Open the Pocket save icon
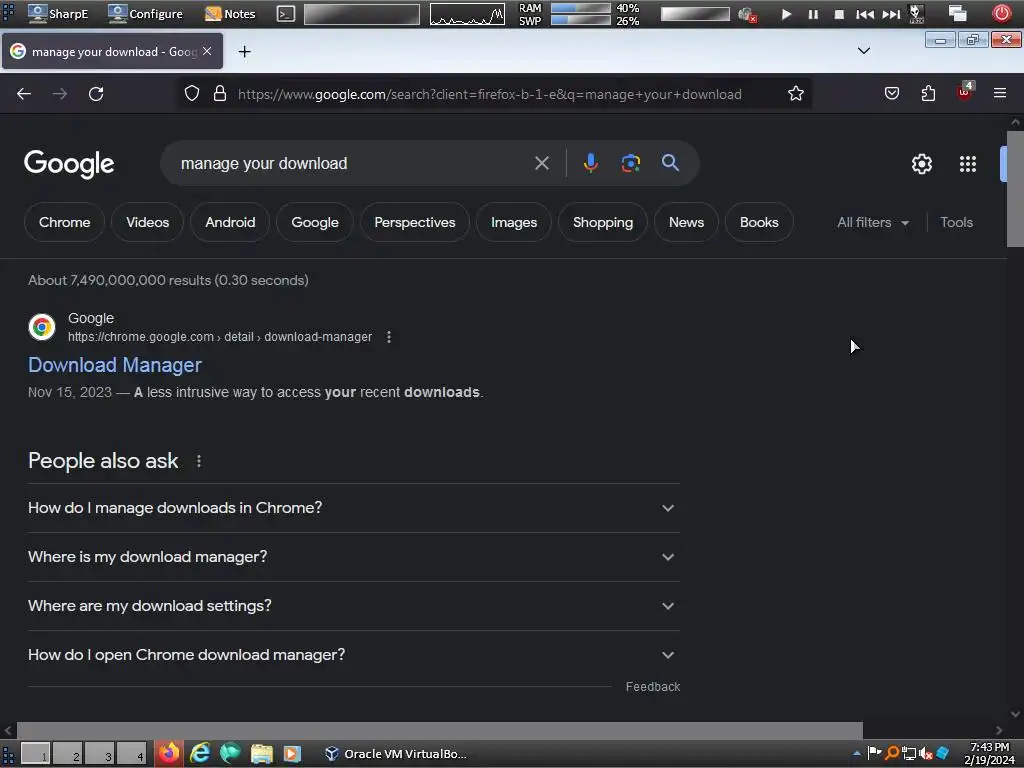 [x=891, y=94]
